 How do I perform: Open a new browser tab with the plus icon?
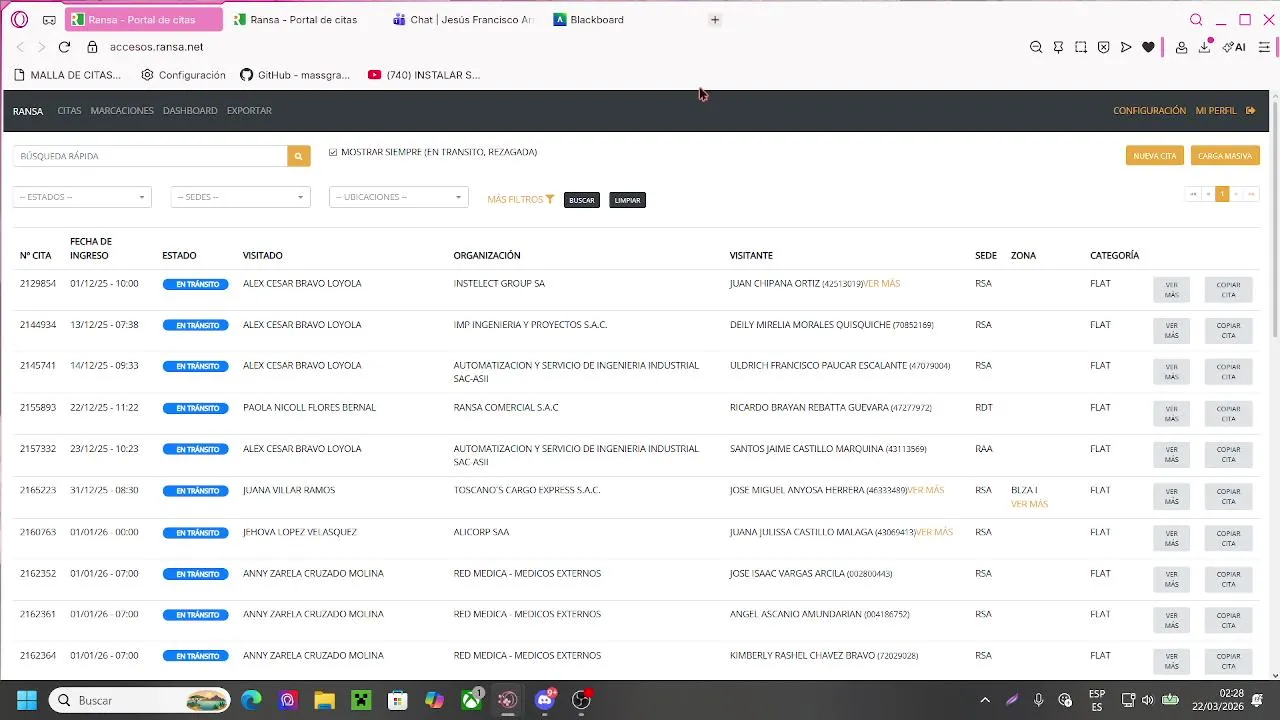pyautogui.click(x=714, y=20)
